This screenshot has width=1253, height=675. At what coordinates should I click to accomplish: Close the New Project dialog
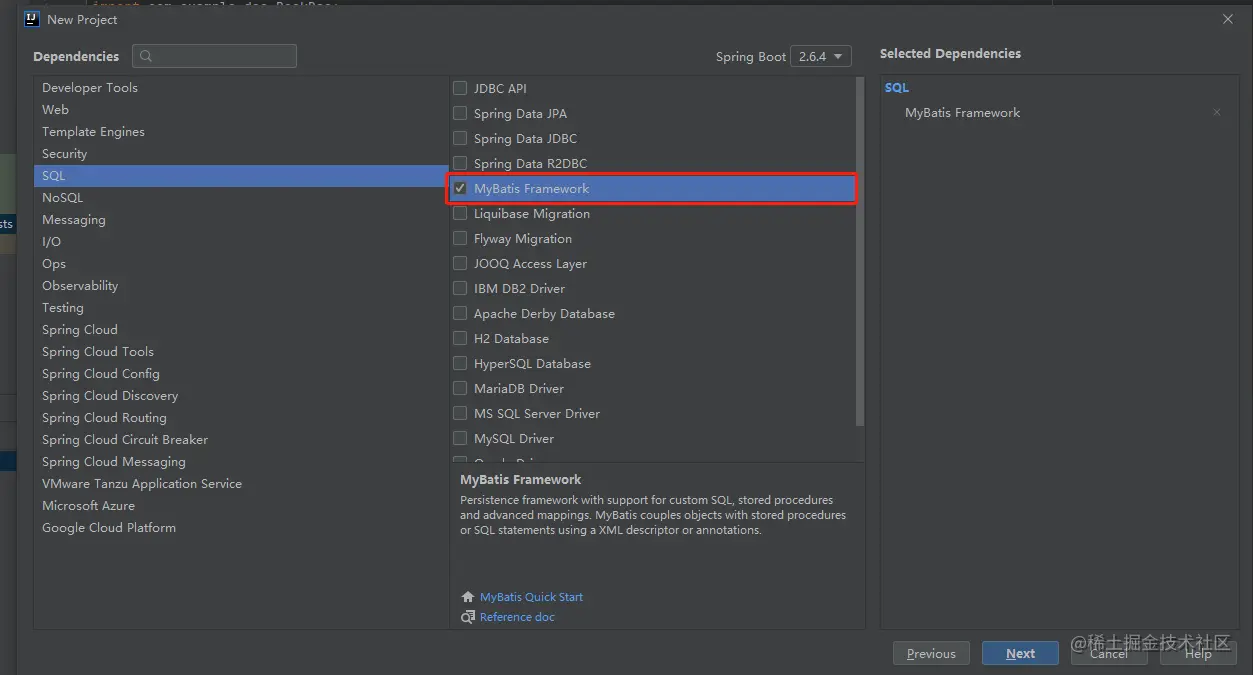tap(1228, 19)
